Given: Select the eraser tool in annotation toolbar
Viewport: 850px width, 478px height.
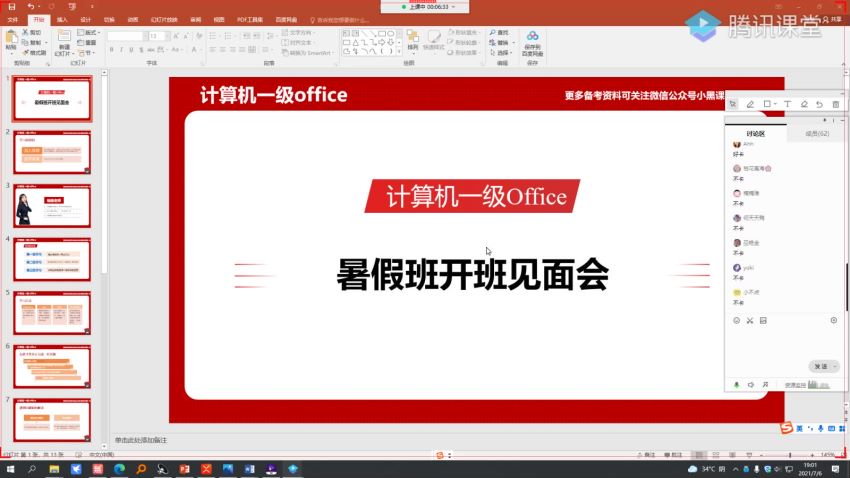Looking at the screenshot, I should 804,104.
